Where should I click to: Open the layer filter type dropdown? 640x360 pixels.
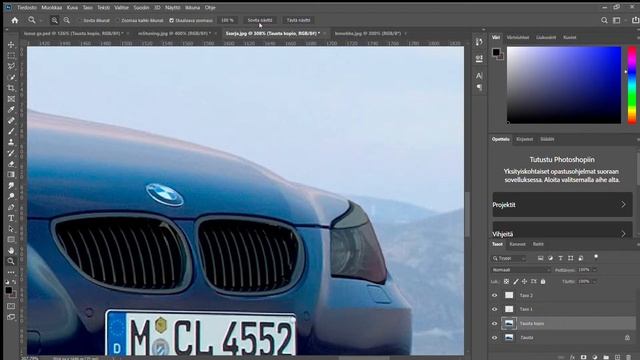click(509, 258)
